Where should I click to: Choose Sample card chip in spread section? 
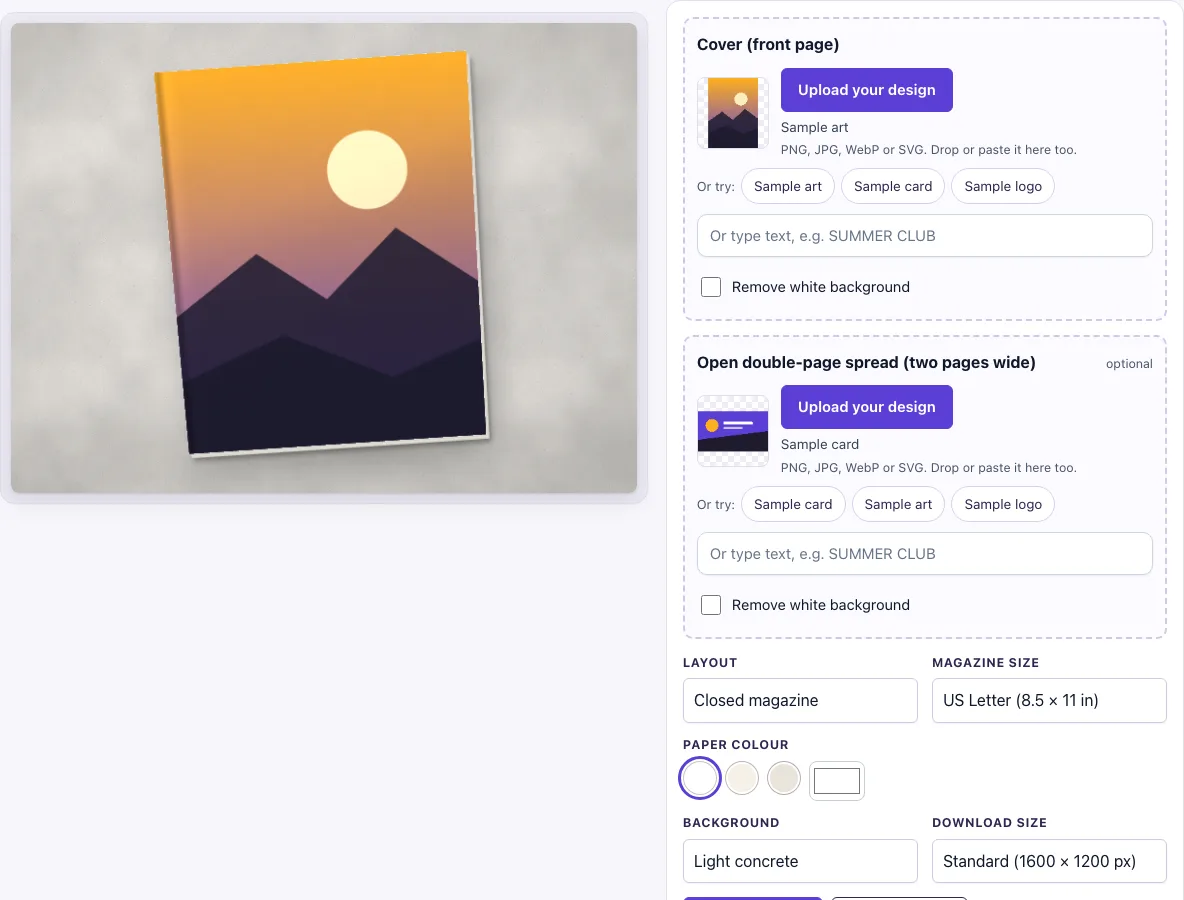click(x=793, y=504)
